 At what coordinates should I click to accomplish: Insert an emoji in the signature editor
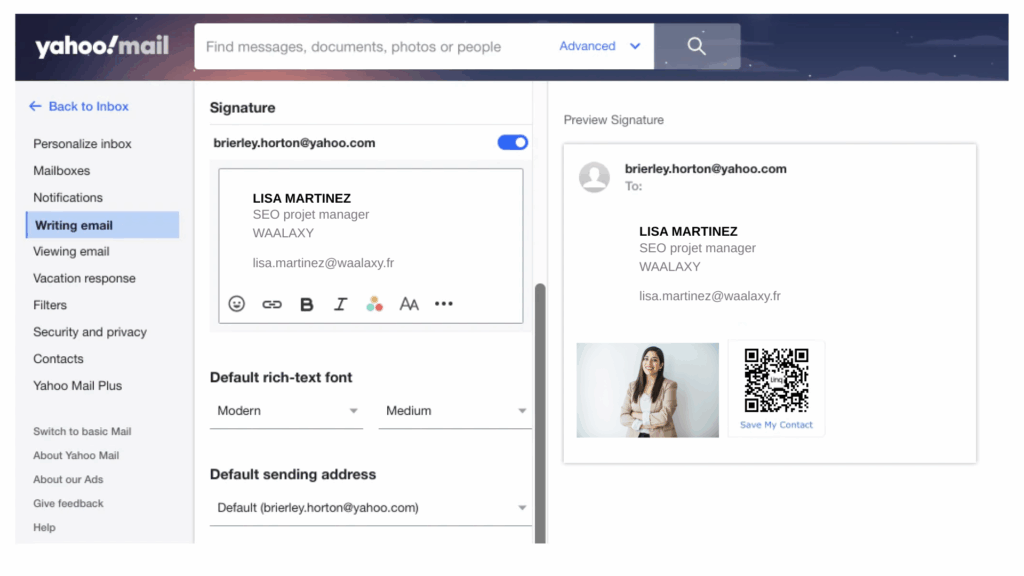click(x=237, y=303)
